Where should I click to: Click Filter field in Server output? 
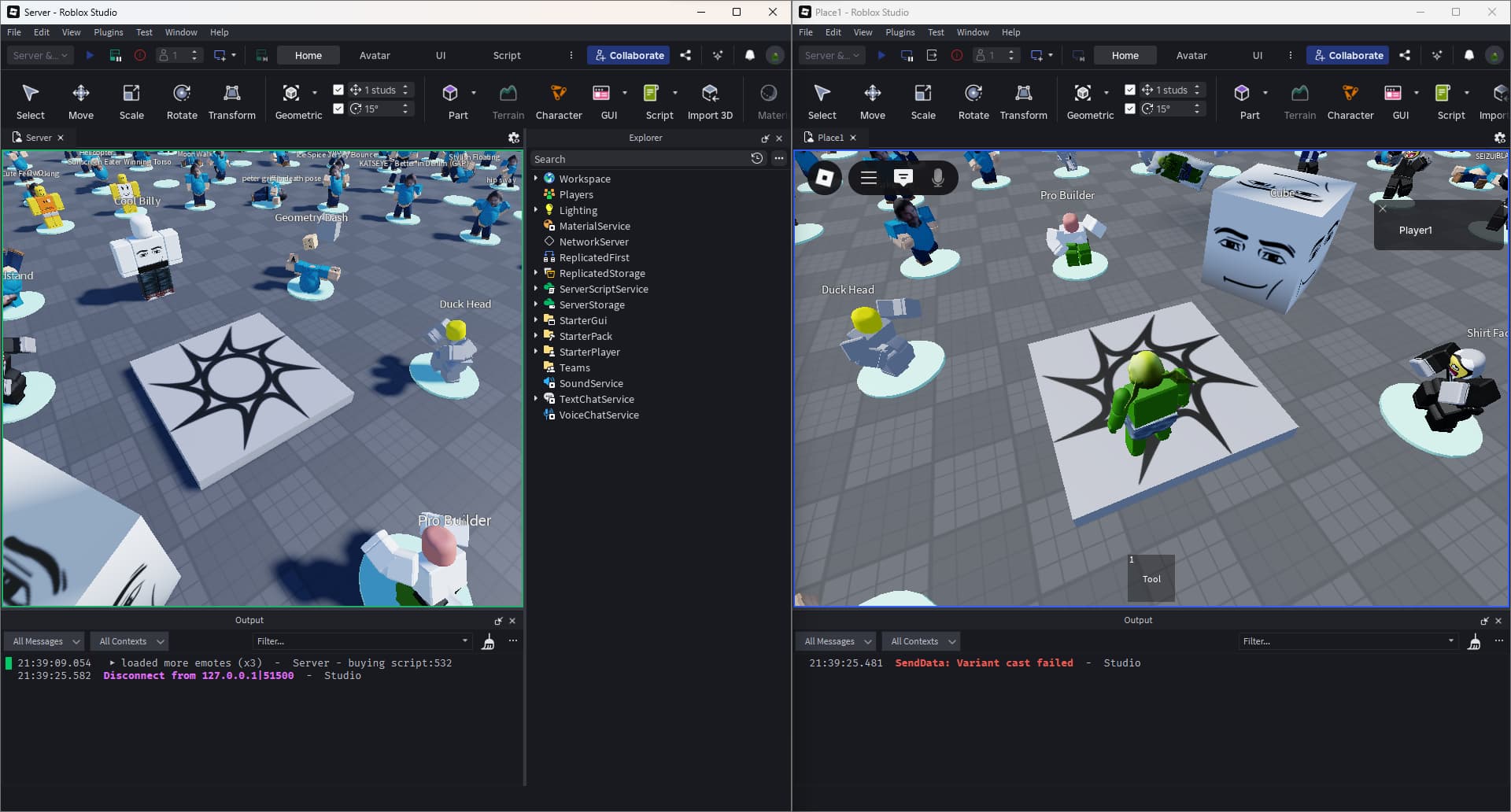pyautogui.click(x=360, y=641)
